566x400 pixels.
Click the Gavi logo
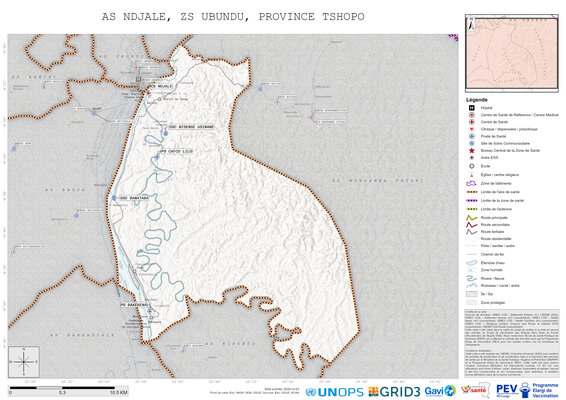tap(440, 391)
